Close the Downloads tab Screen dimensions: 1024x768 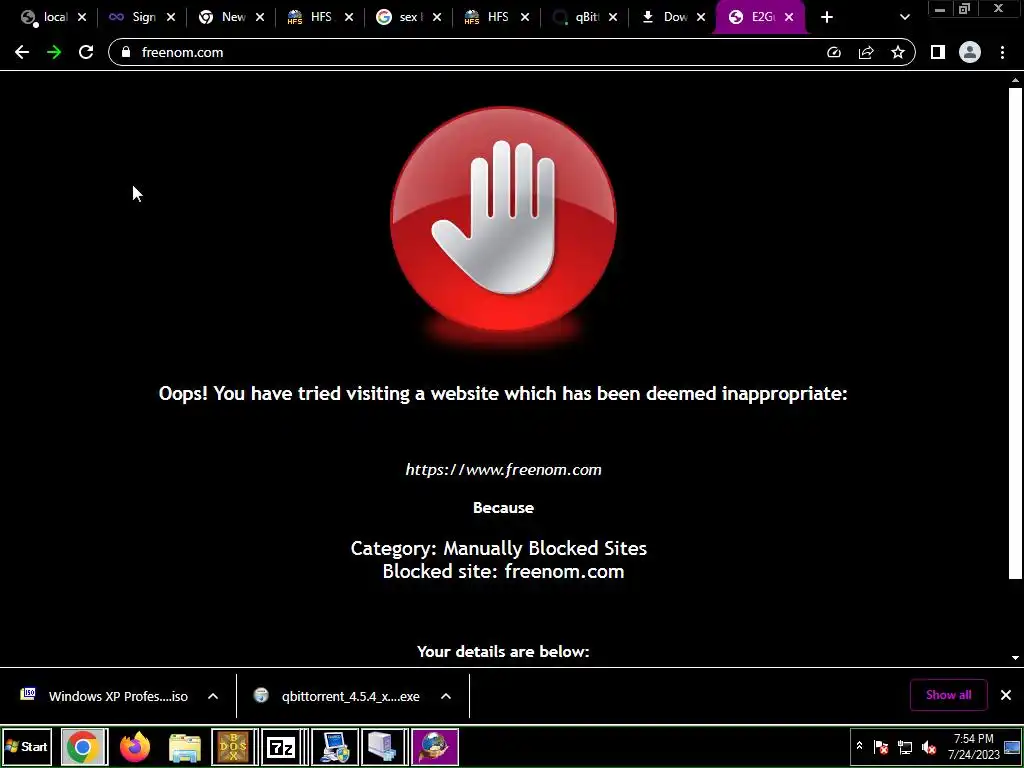(x=701, y=18)
